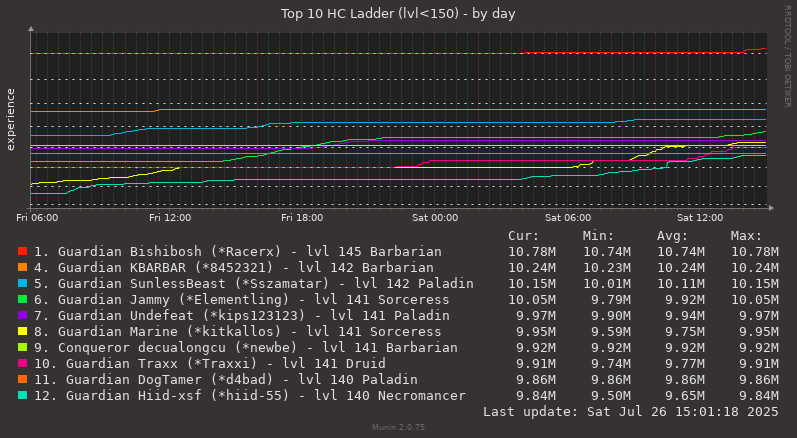The width and height of the screenshot is (797, 438).
Task: Click the 'Avg:' column header
Action: 672,236
